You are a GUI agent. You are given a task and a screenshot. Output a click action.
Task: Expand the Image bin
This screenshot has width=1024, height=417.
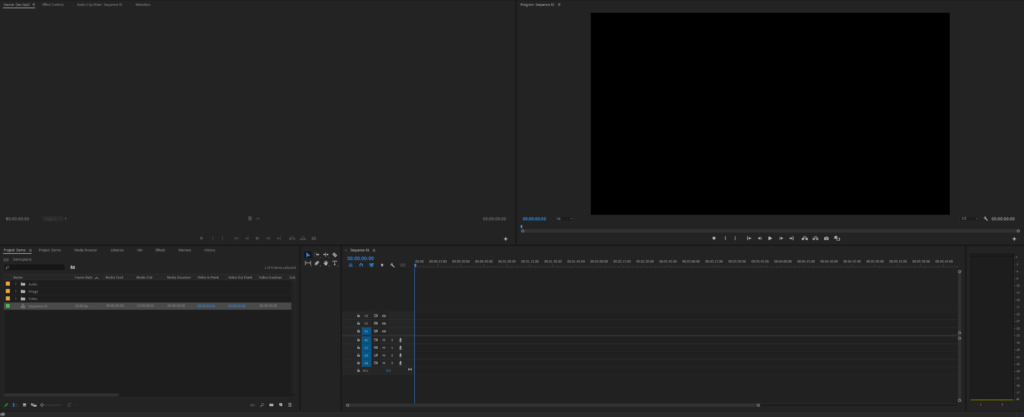point(16,291)
